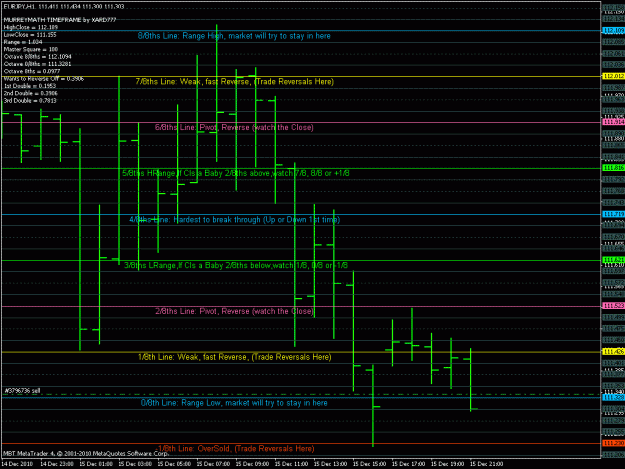The height and width of the screenshot is (469, 625).
Task: Click the 'MURREYMATH TIMEFRAME by XARD777' label
Action: [x=60, y=20]
